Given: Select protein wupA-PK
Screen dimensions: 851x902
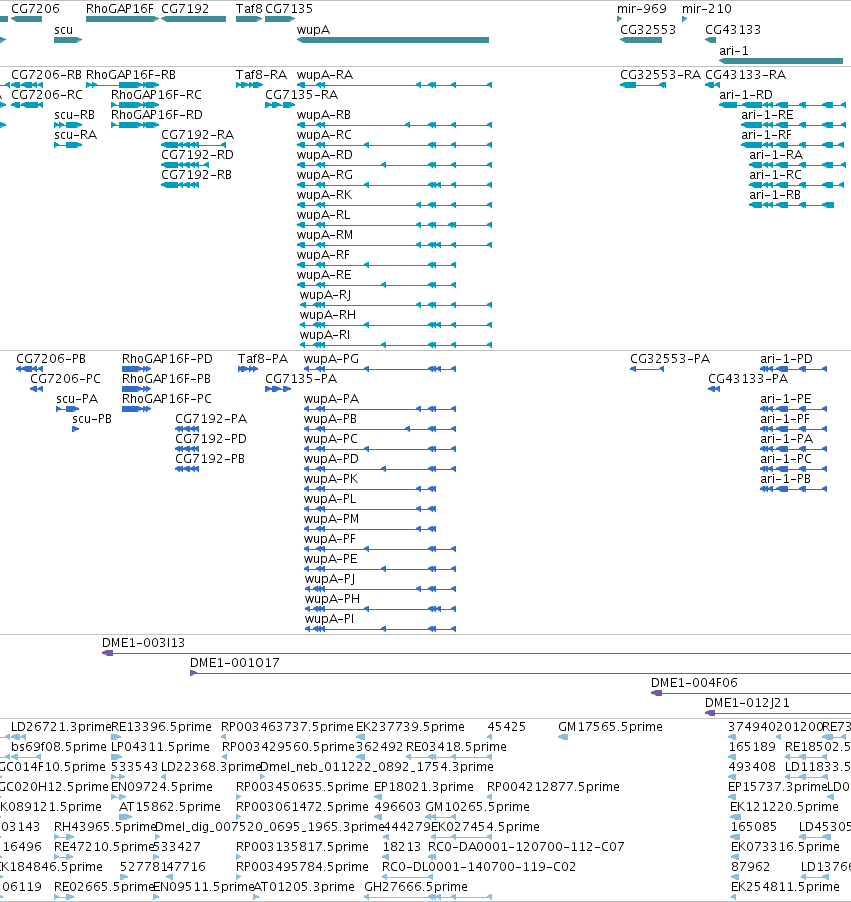Looking at the screenshot, I should 370,489.
